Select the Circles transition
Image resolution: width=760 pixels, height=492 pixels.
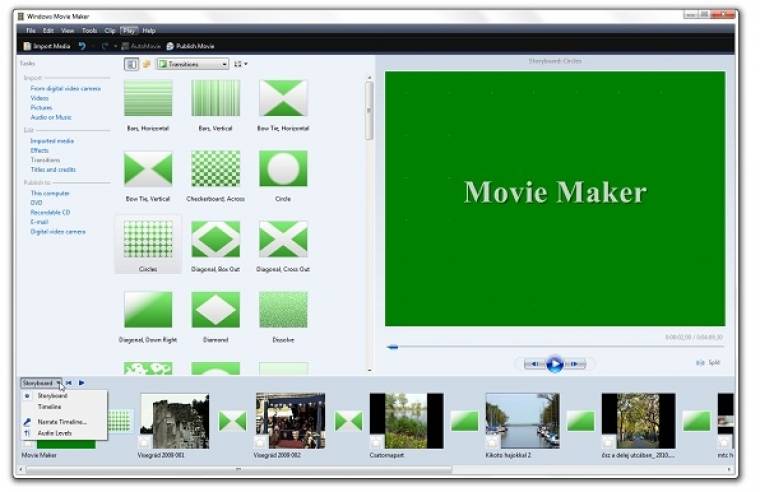148,245
